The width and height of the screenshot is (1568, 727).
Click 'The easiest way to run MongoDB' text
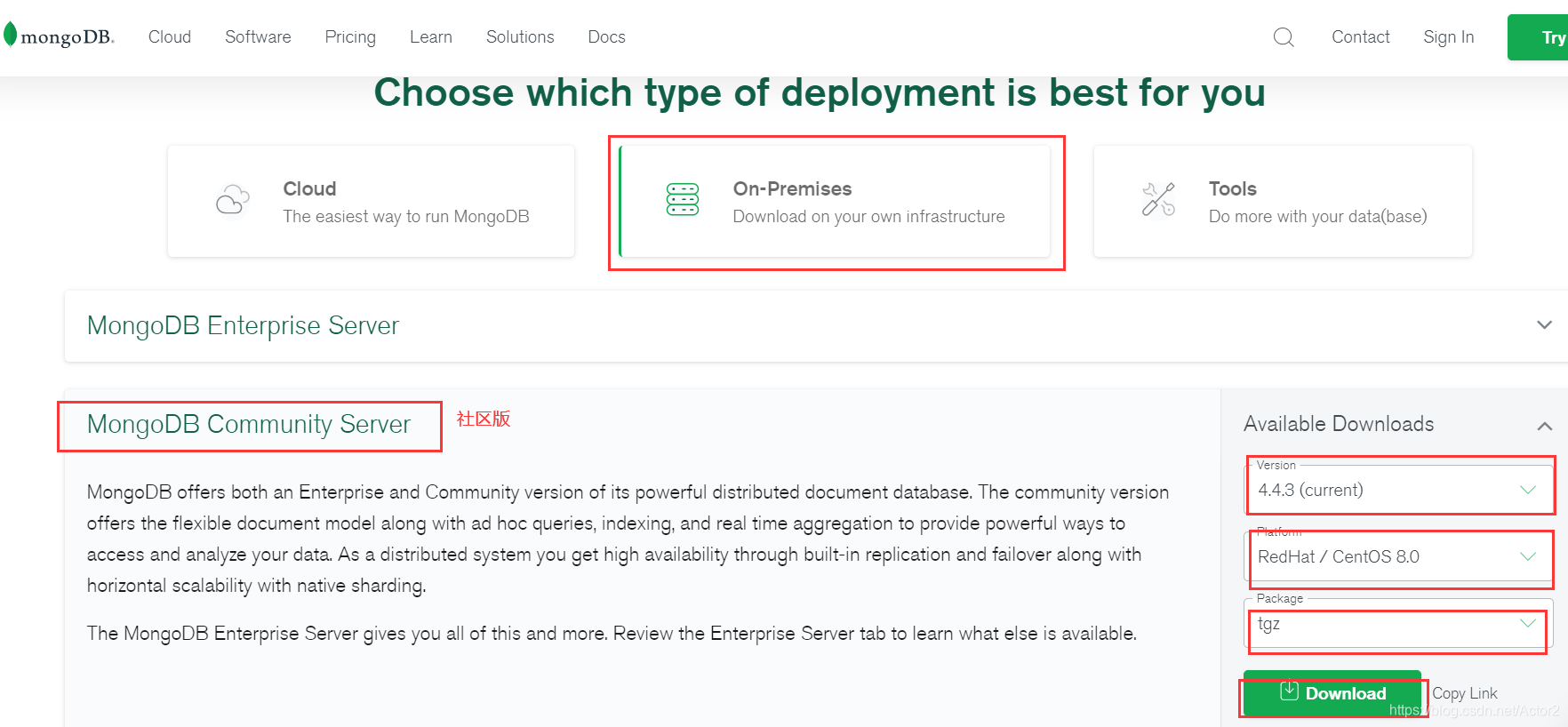click(406, 217)
